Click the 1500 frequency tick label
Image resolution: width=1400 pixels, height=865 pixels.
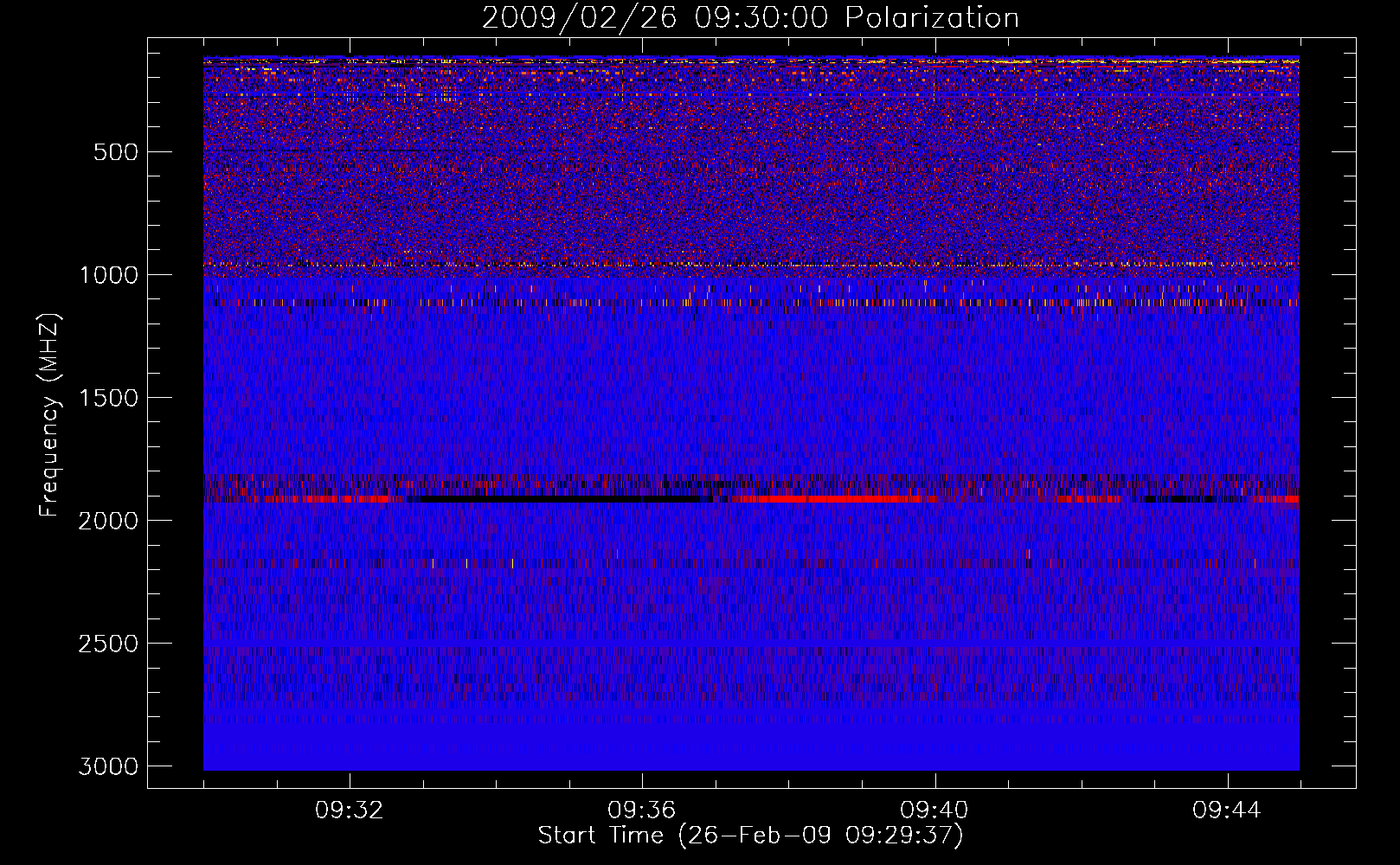coord(108,398)
